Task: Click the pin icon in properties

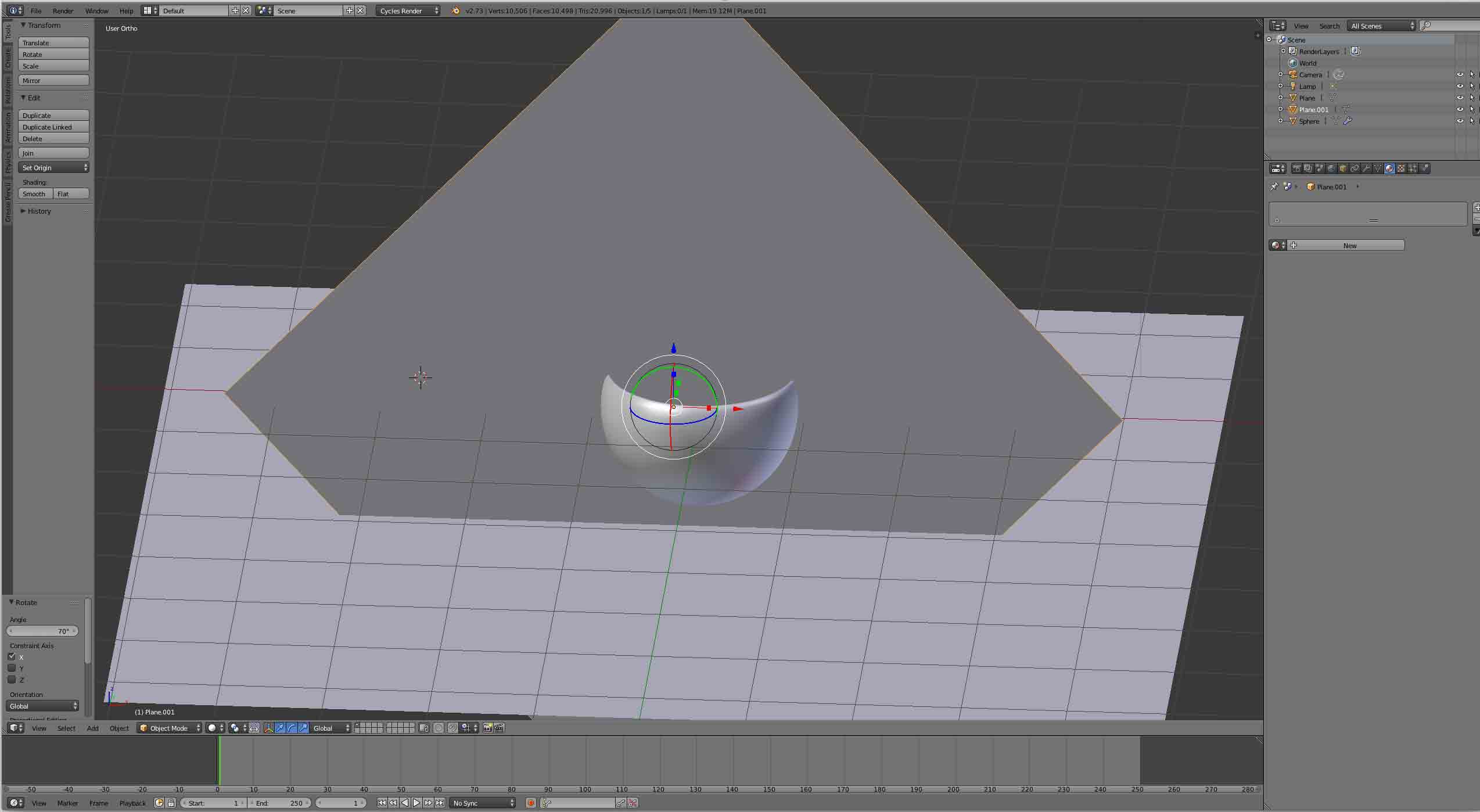Action: click(x=1274, y=186)
